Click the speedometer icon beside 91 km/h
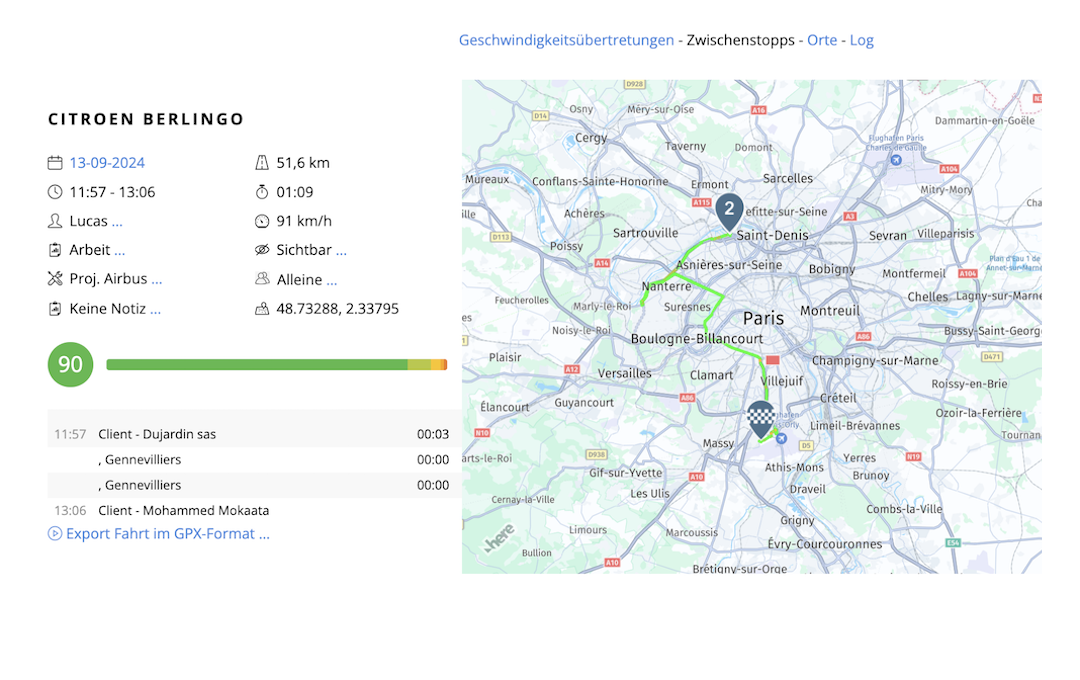The width and height of the screenshot is (1080, 680). point(262,221)
